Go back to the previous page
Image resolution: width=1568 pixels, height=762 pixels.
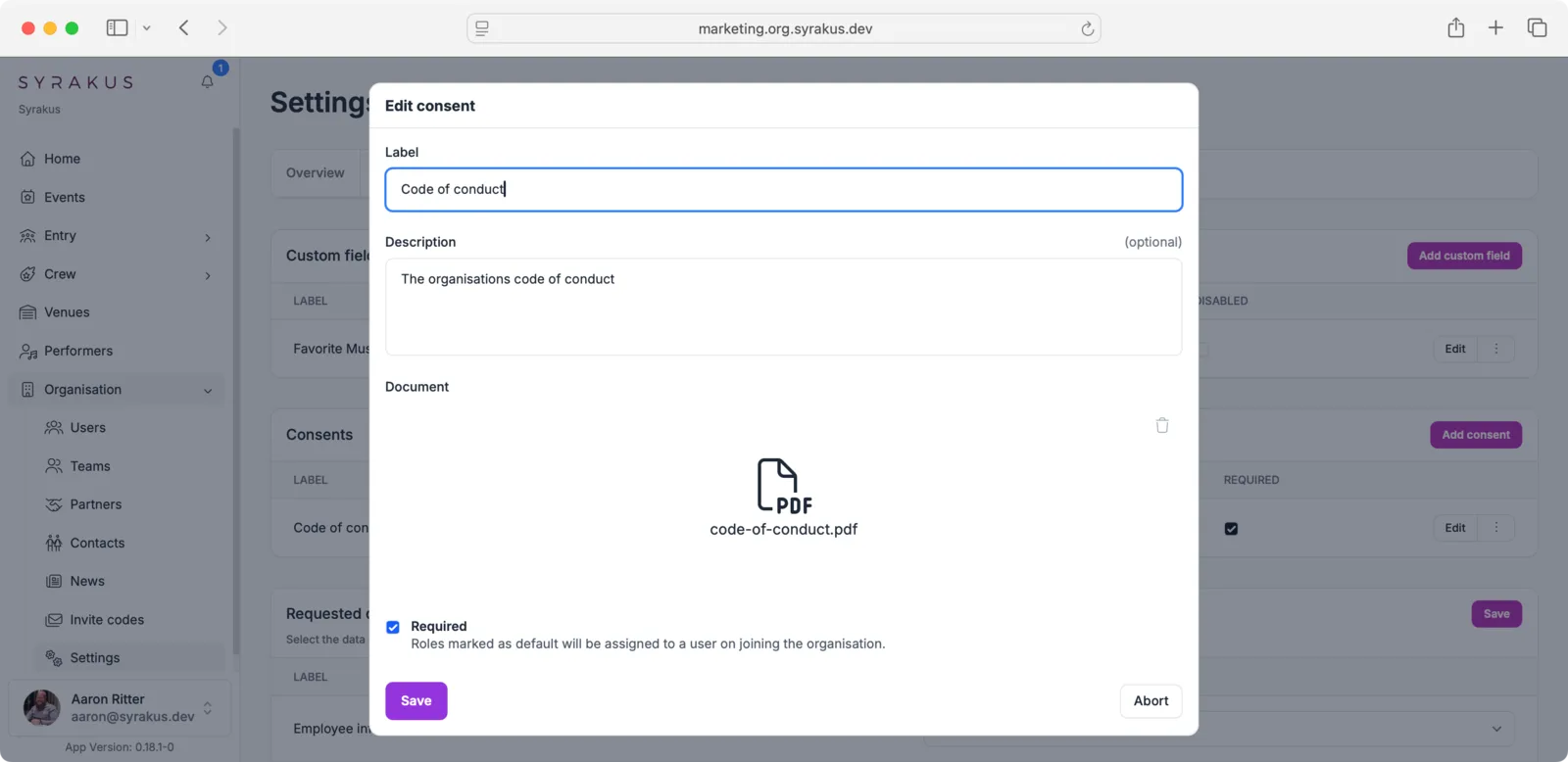point(184,28)
